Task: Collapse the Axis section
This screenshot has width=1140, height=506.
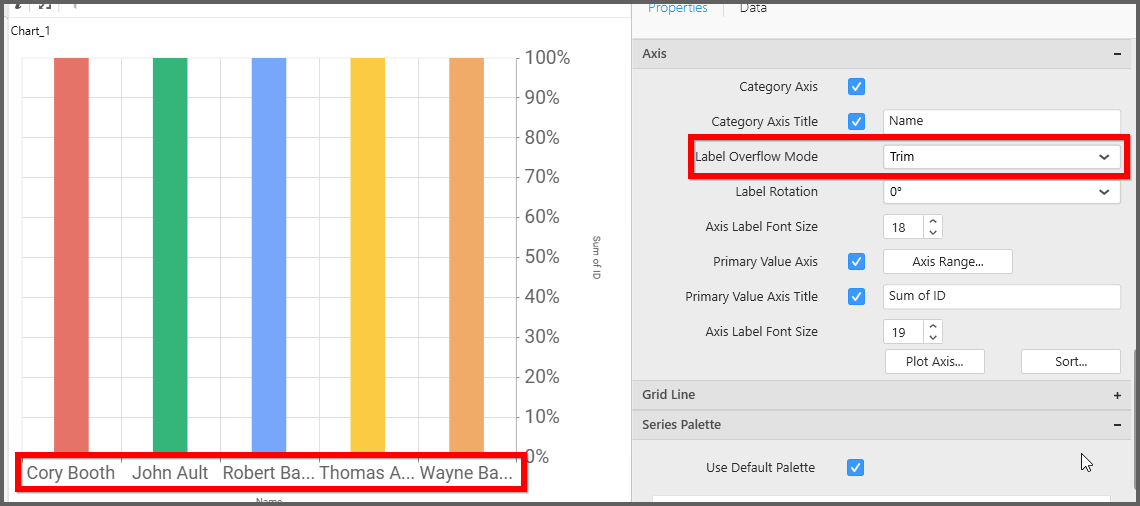Action: [1117, 54]
